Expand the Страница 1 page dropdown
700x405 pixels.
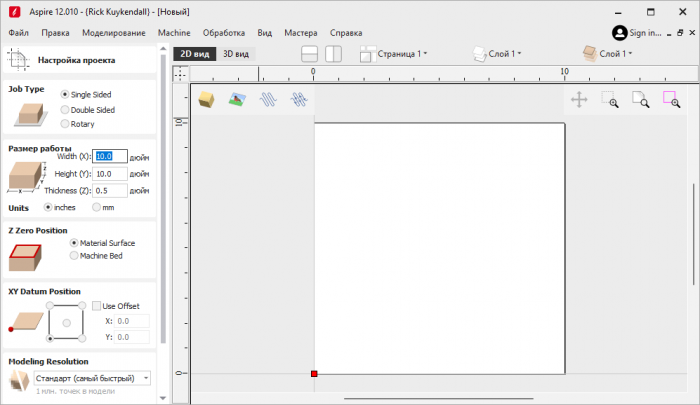[394, 54]
